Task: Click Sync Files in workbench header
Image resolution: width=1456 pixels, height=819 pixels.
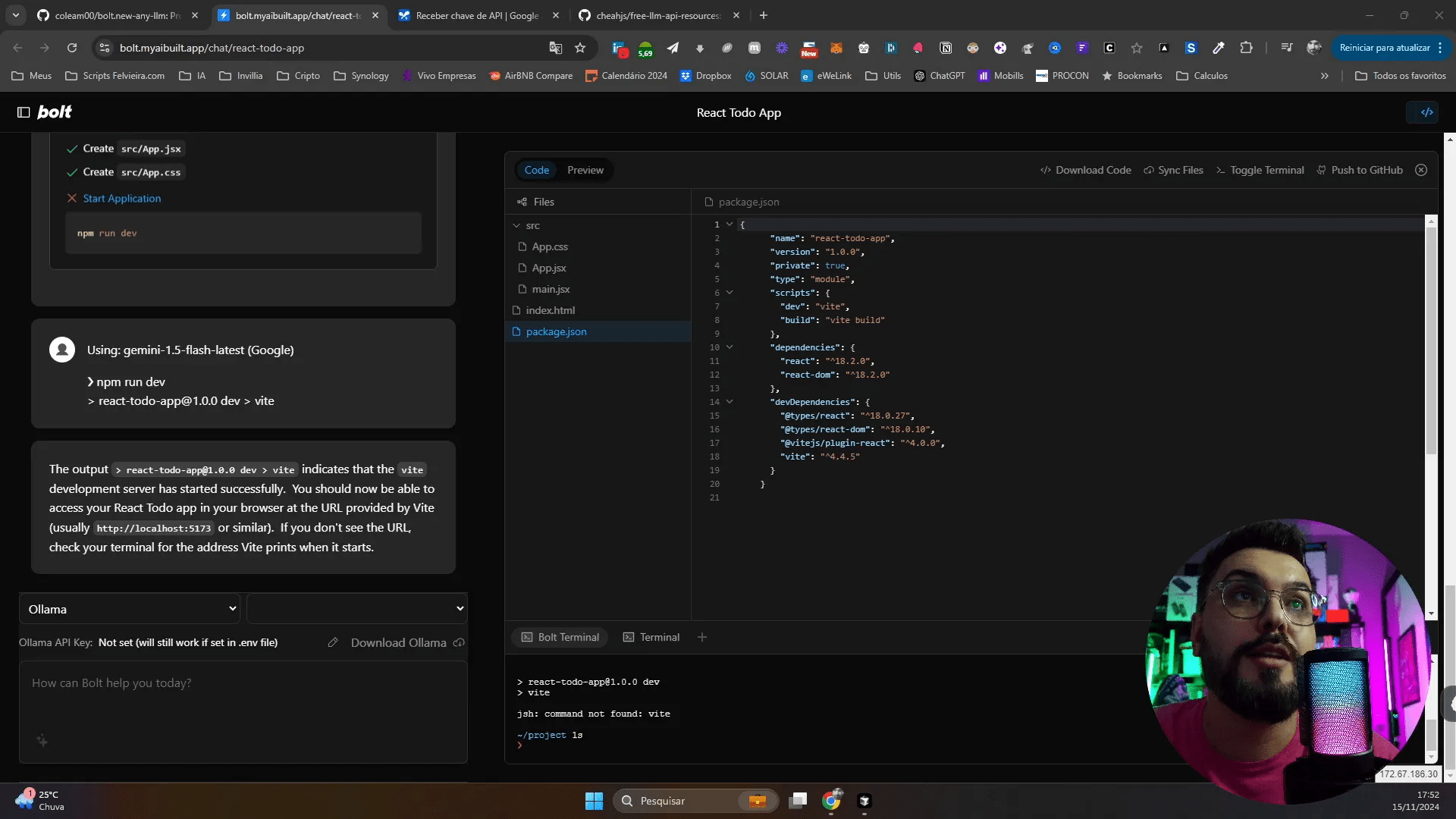Action: click(1173, 170)
